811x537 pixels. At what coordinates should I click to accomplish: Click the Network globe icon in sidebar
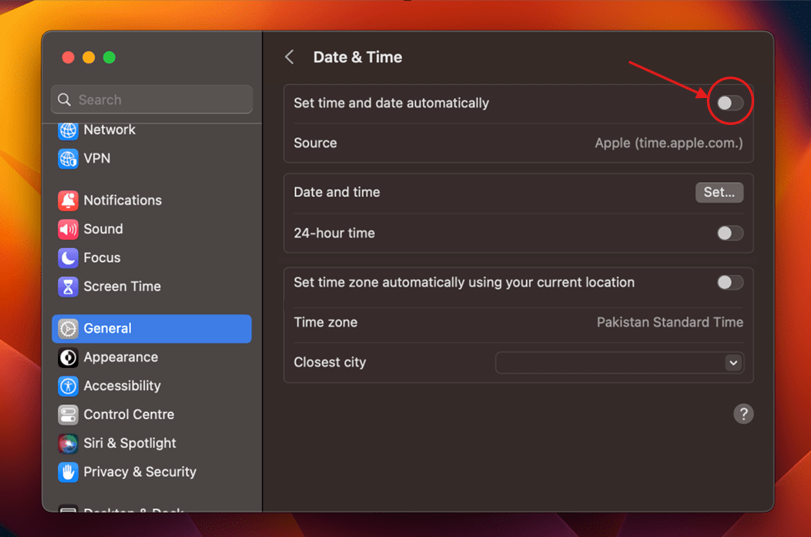coord(68,130)
